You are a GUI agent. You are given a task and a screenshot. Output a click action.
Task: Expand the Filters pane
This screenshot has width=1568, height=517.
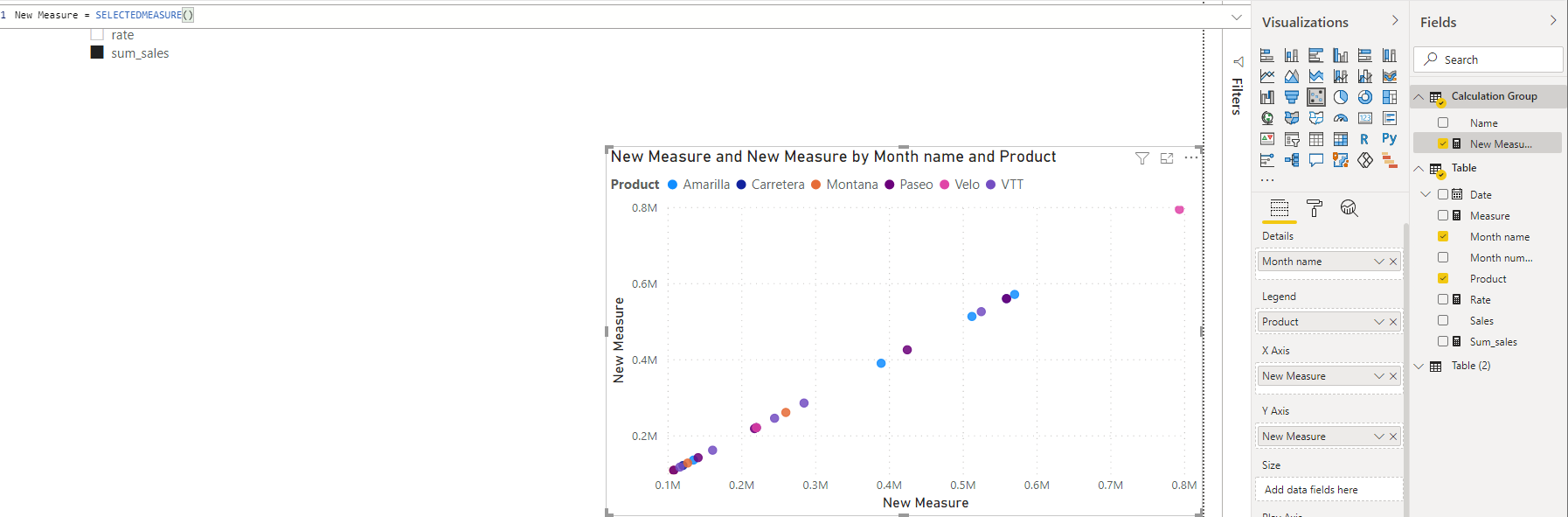coord(1238,62)
